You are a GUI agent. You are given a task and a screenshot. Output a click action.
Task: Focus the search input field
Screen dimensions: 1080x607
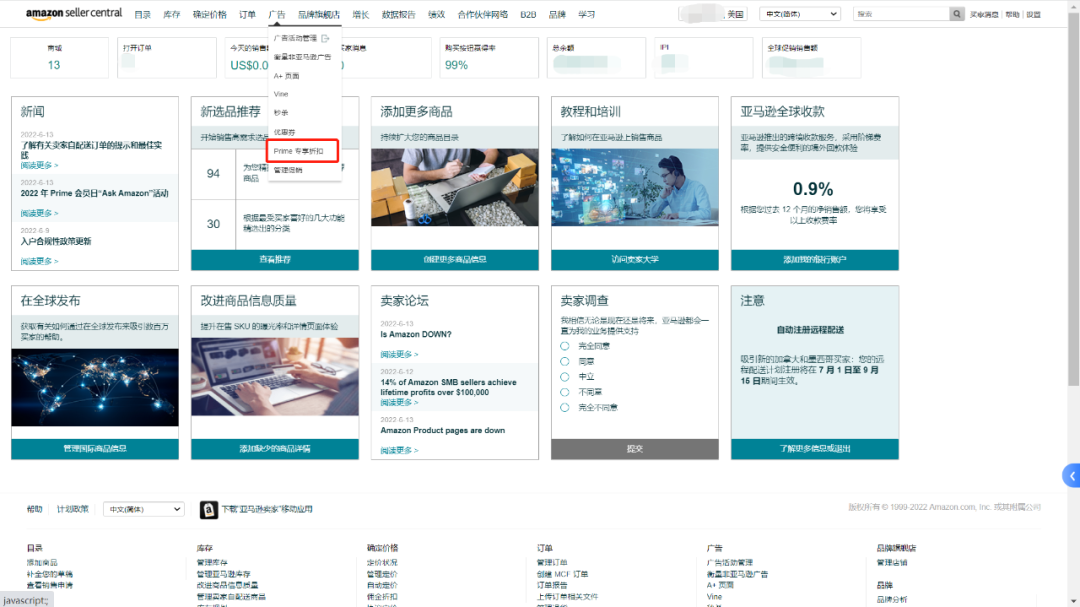(x=902, y=14)
